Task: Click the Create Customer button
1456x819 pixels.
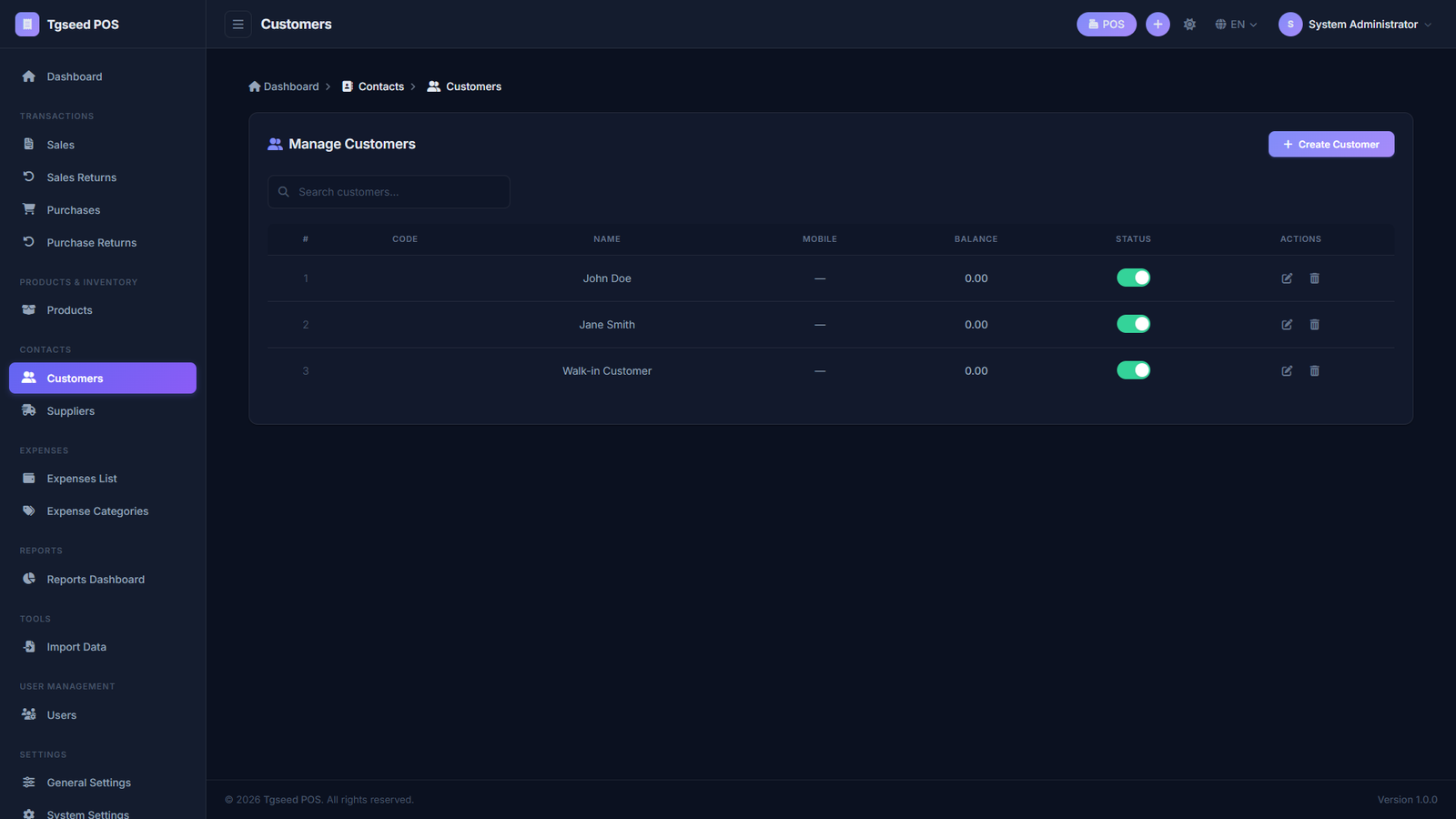Action: (x=1331, y=144)
